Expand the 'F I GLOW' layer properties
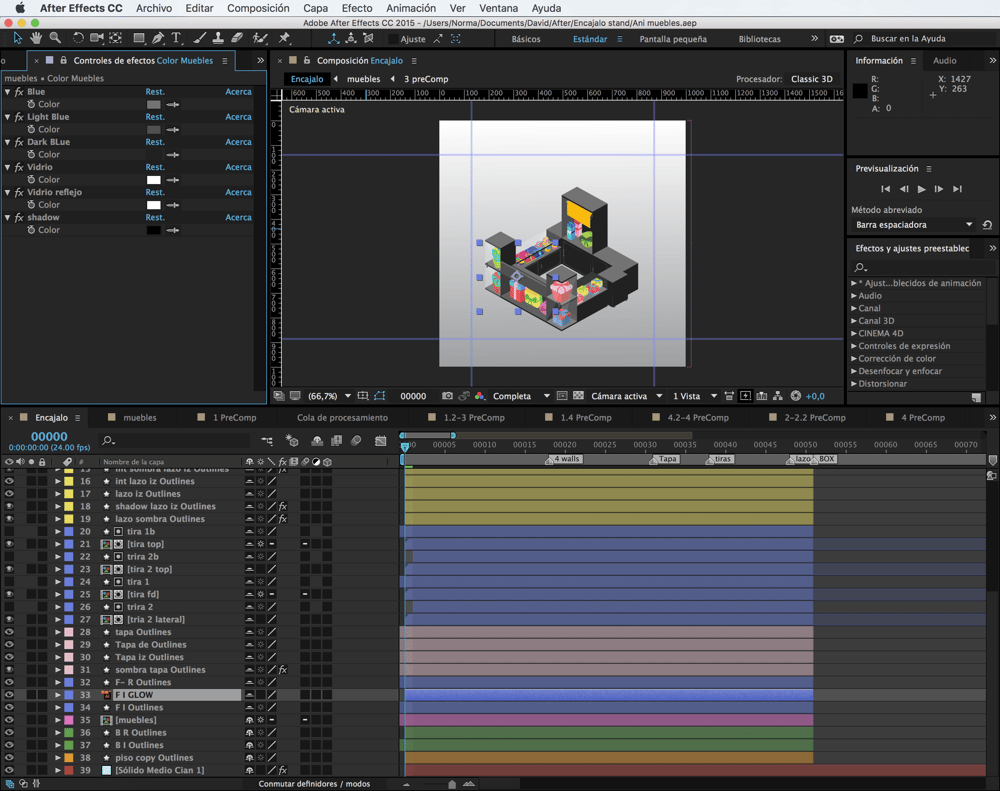The height and width of the screenshot is (791, 1000). tap(57, 695)
